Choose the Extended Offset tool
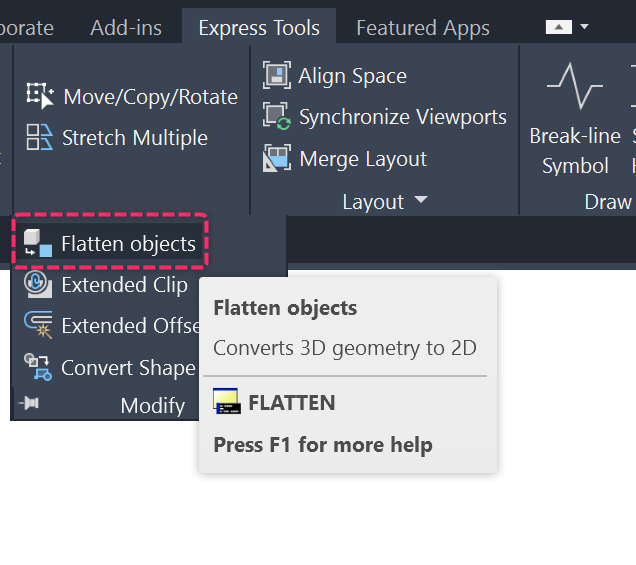 (x=38, y=326)
